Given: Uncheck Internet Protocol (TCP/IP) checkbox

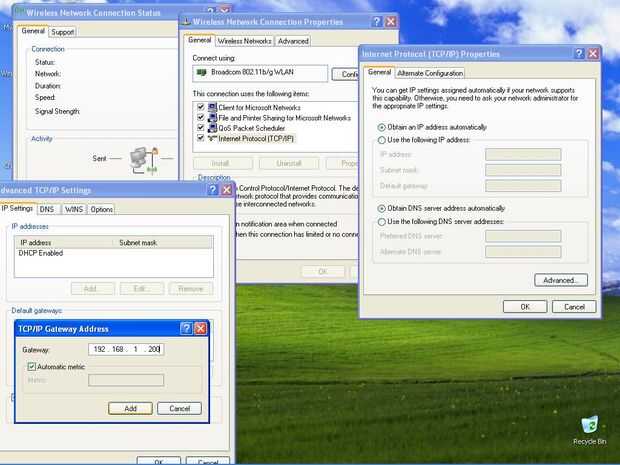Looking at the screenshot, I should pyautogui.click(x=200, y=138).
